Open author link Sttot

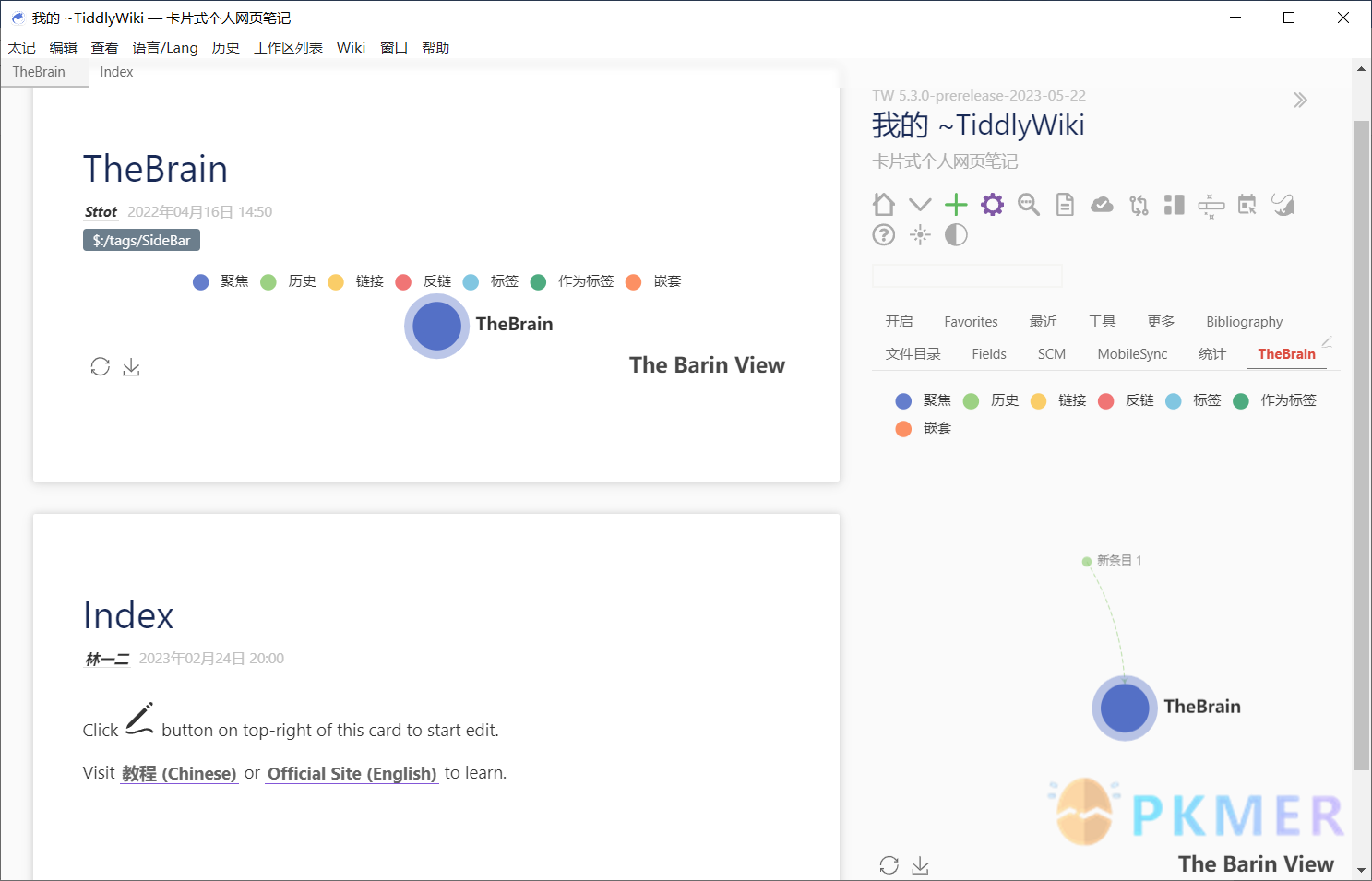[x=101, y=211]
